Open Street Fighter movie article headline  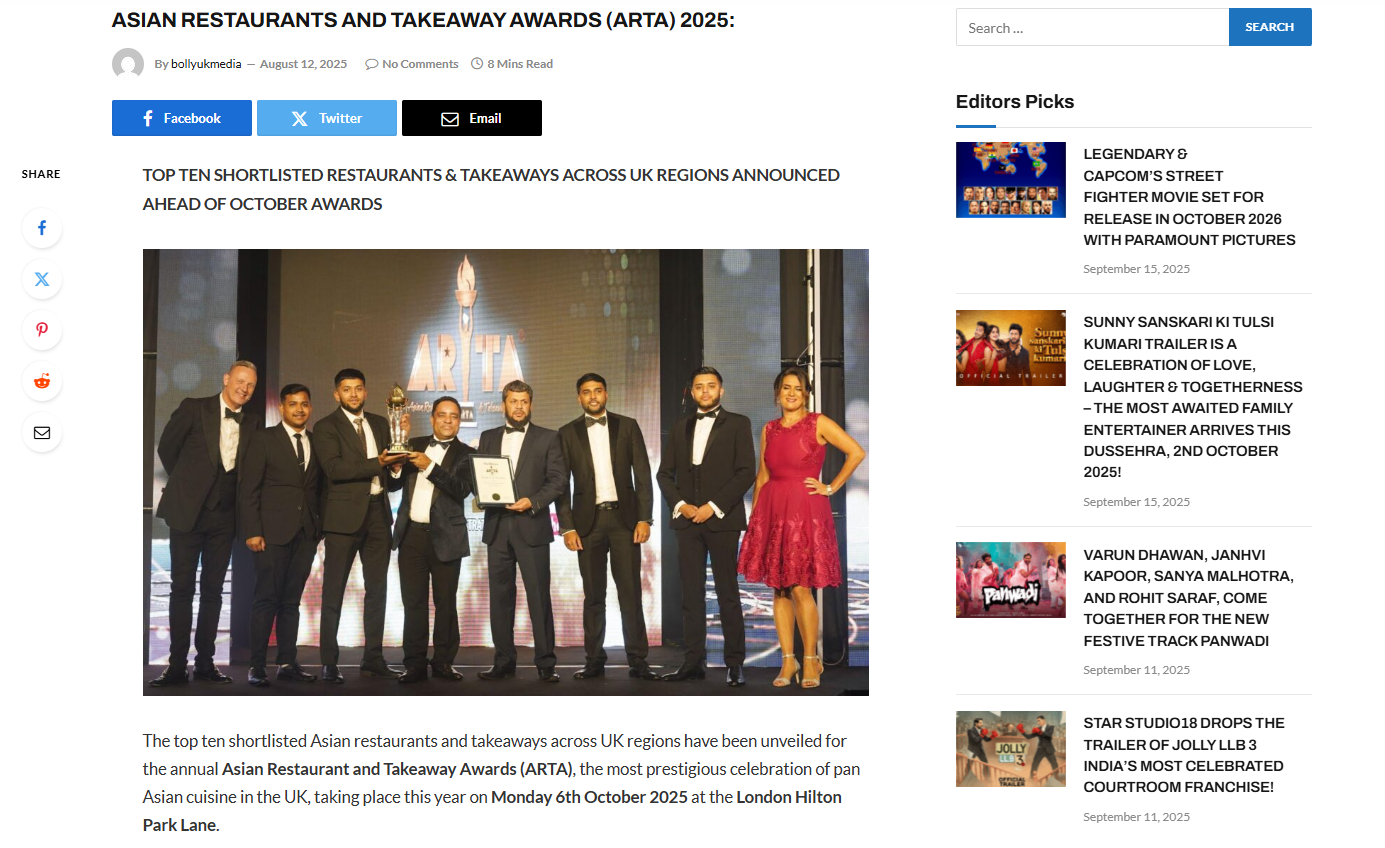(x=1189, y=197)
